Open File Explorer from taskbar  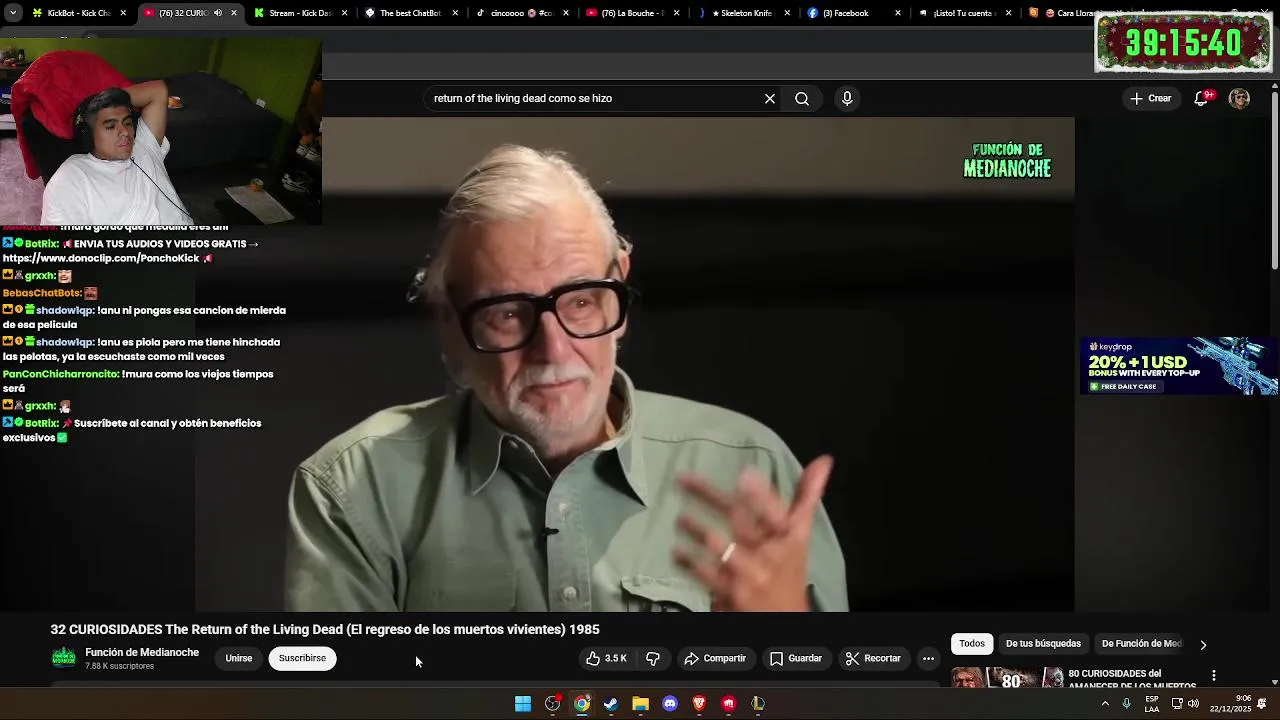point(640,704)
